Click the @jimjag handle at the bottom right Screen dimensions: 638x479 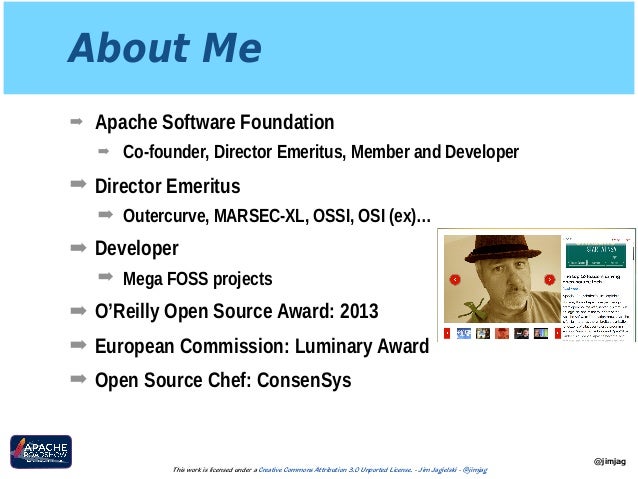point(610,461)
